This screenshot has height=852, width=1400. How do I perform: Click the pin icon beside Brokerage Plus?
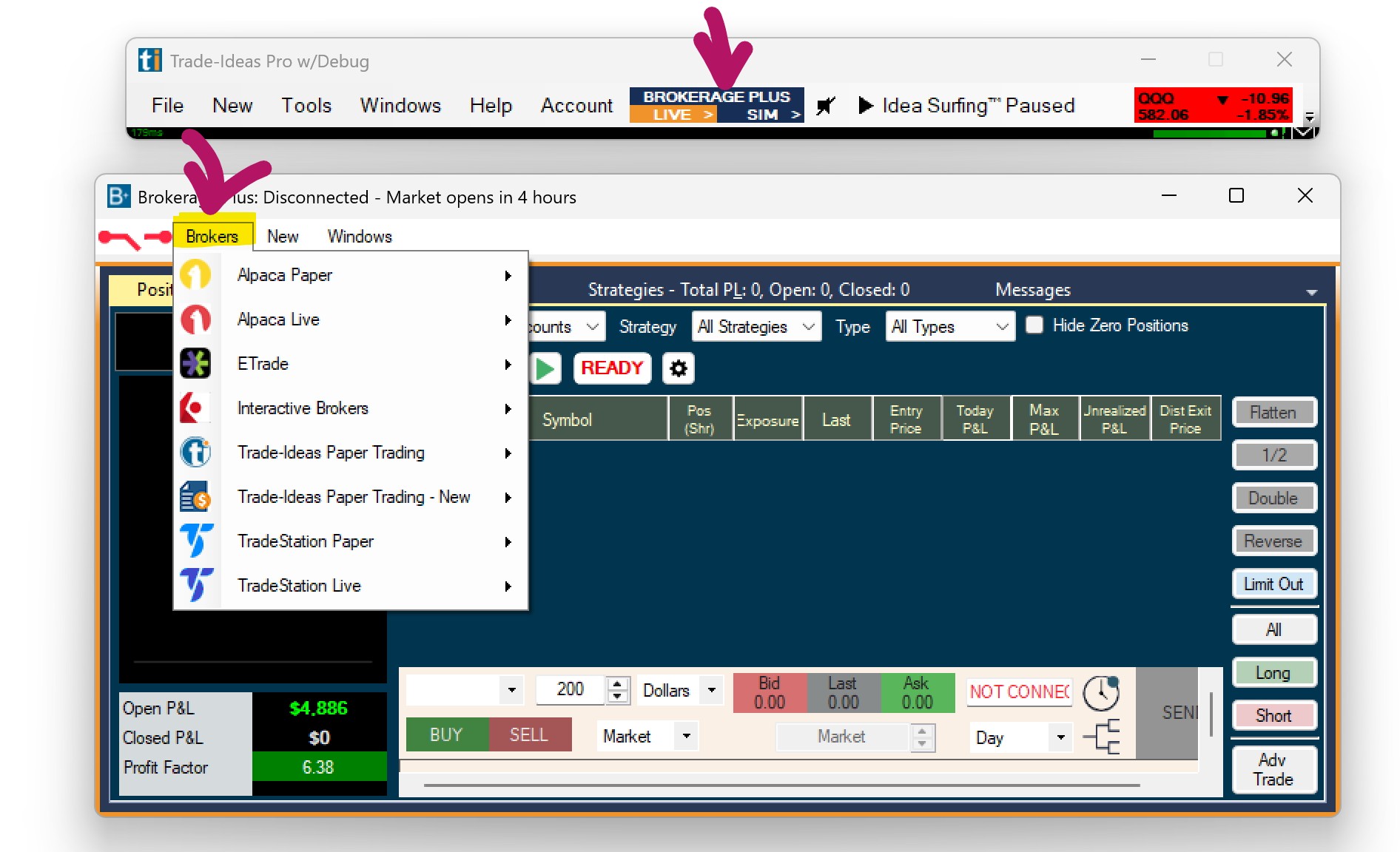coord(826,106)
